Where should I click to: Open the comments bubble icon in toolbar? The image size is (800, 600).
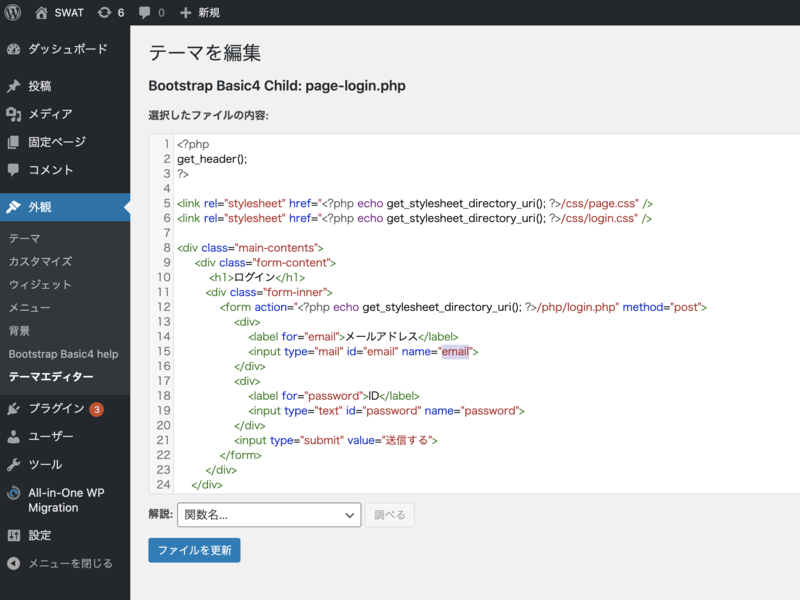coord(145,13)
